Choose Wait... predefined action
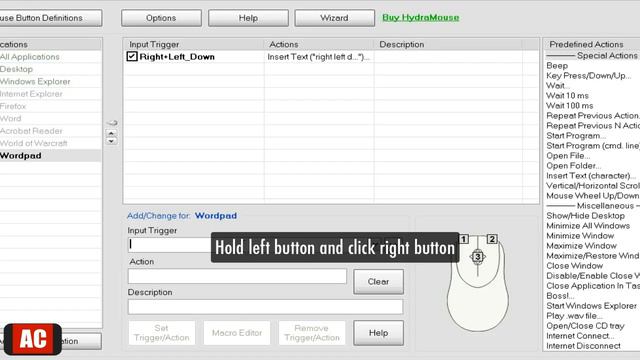 (x=558, y=86)
